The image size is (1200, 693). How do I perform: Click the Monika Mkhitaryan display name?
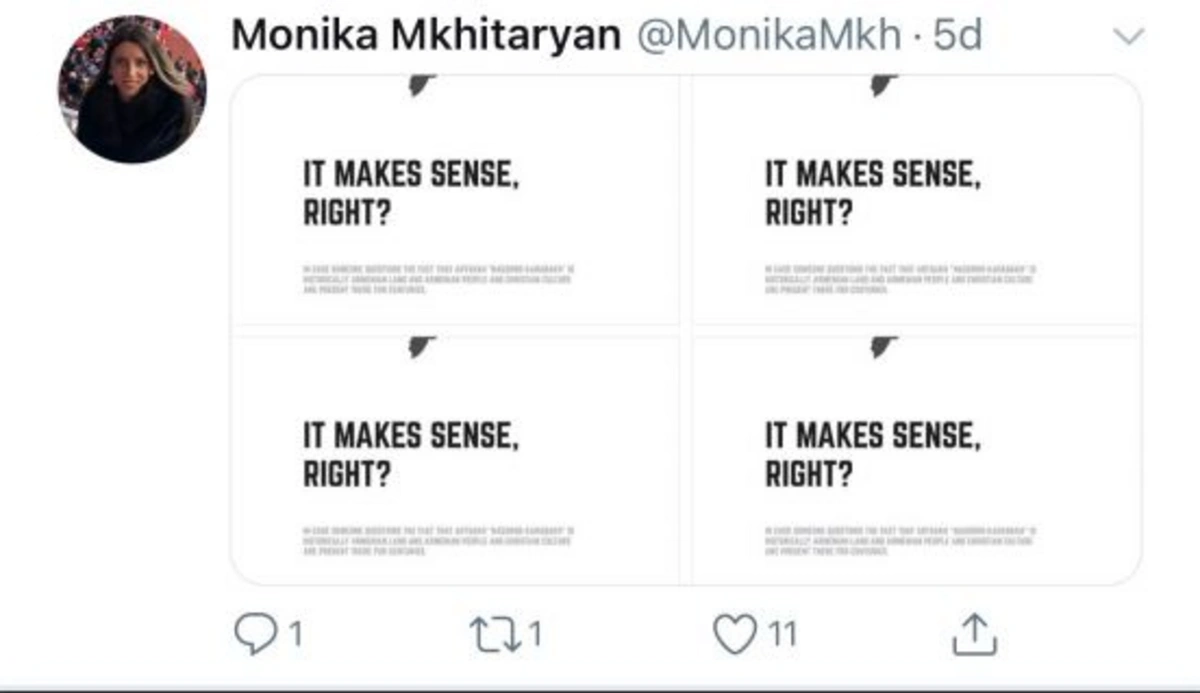[x=426, y=37]
